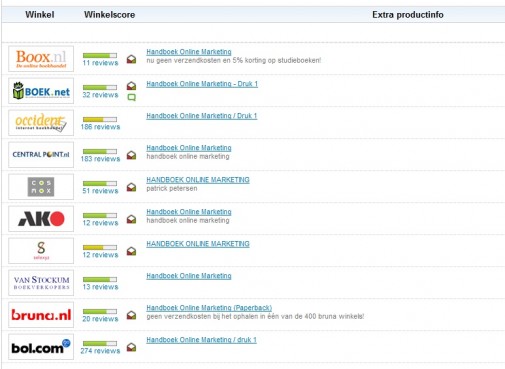Open the Centralpoint.nl shop logo
505x369 pixels.
pyautogui.click(x=41, y=155)
